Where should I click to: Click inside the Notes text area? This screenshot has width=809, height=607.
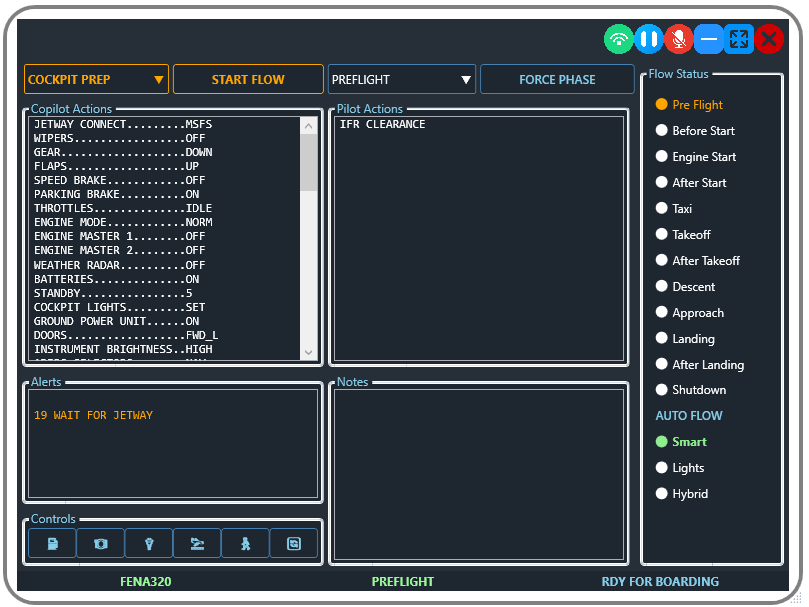coord(478,473)
